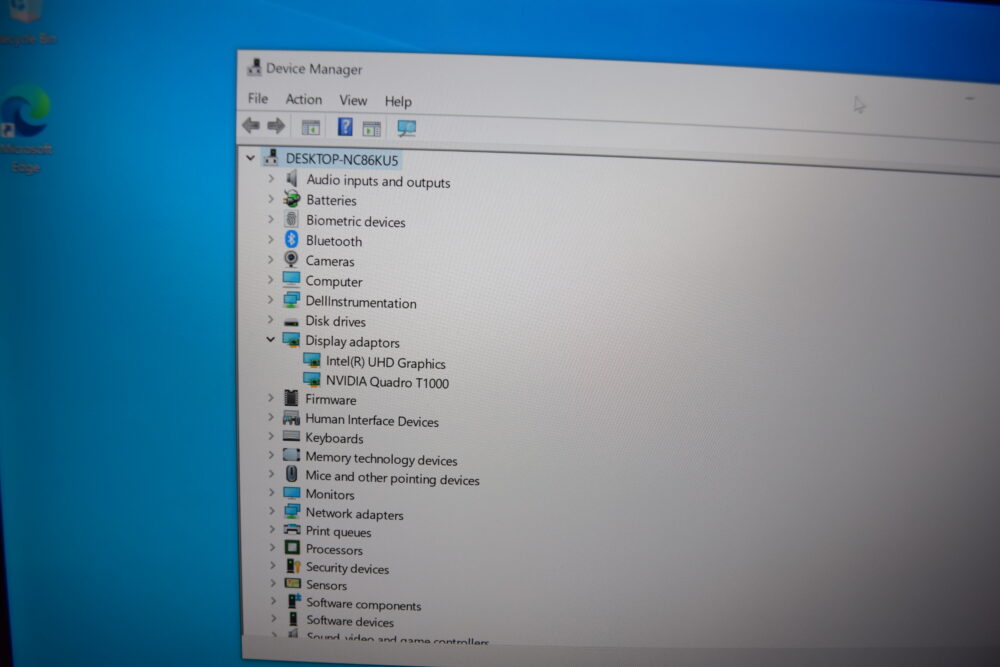The width and height of the screenshot is (1000, 667).
Task: Click the Sensors category icon
Action: click(293, 583)
